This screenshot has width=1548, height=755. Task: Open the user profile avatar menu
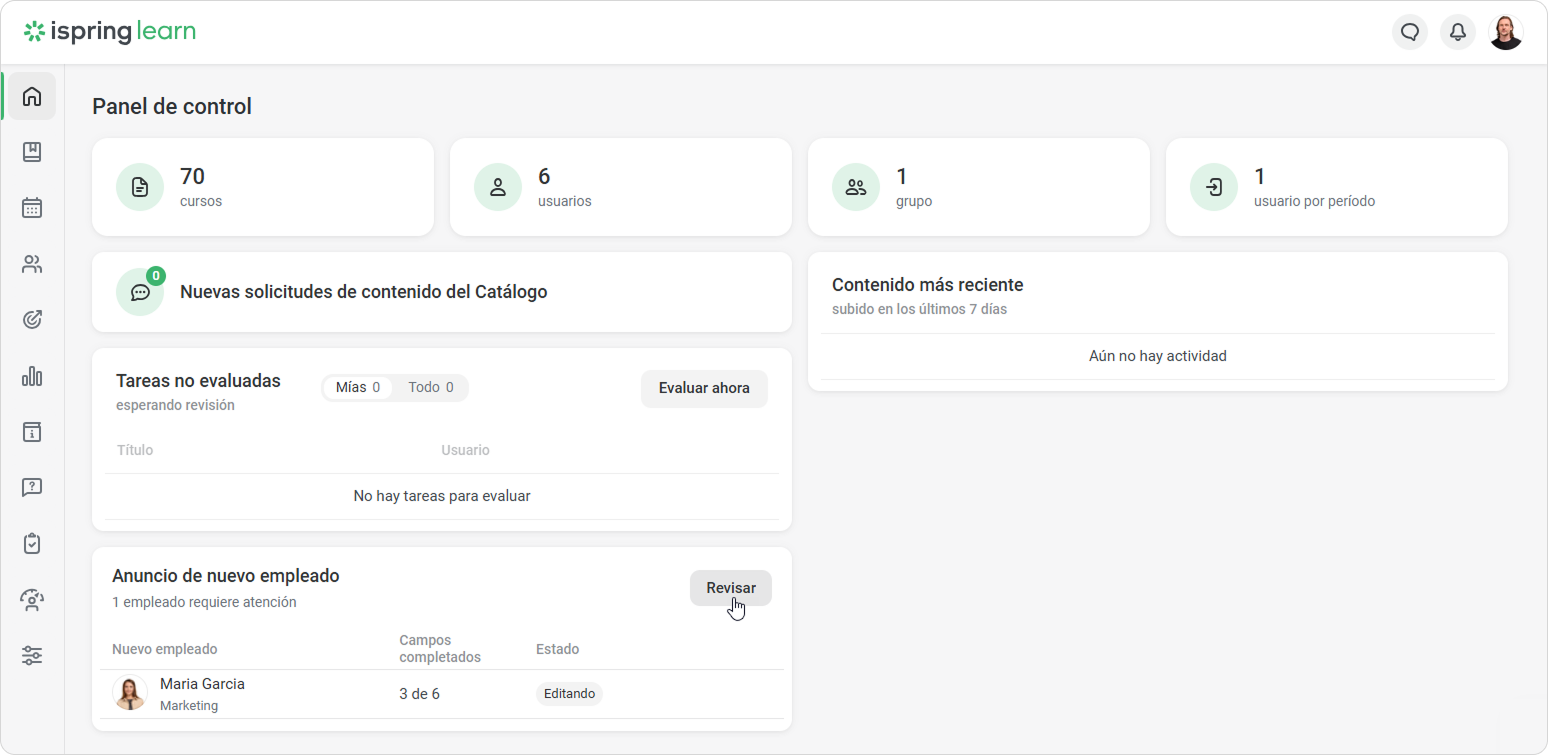coord(1505,32)
